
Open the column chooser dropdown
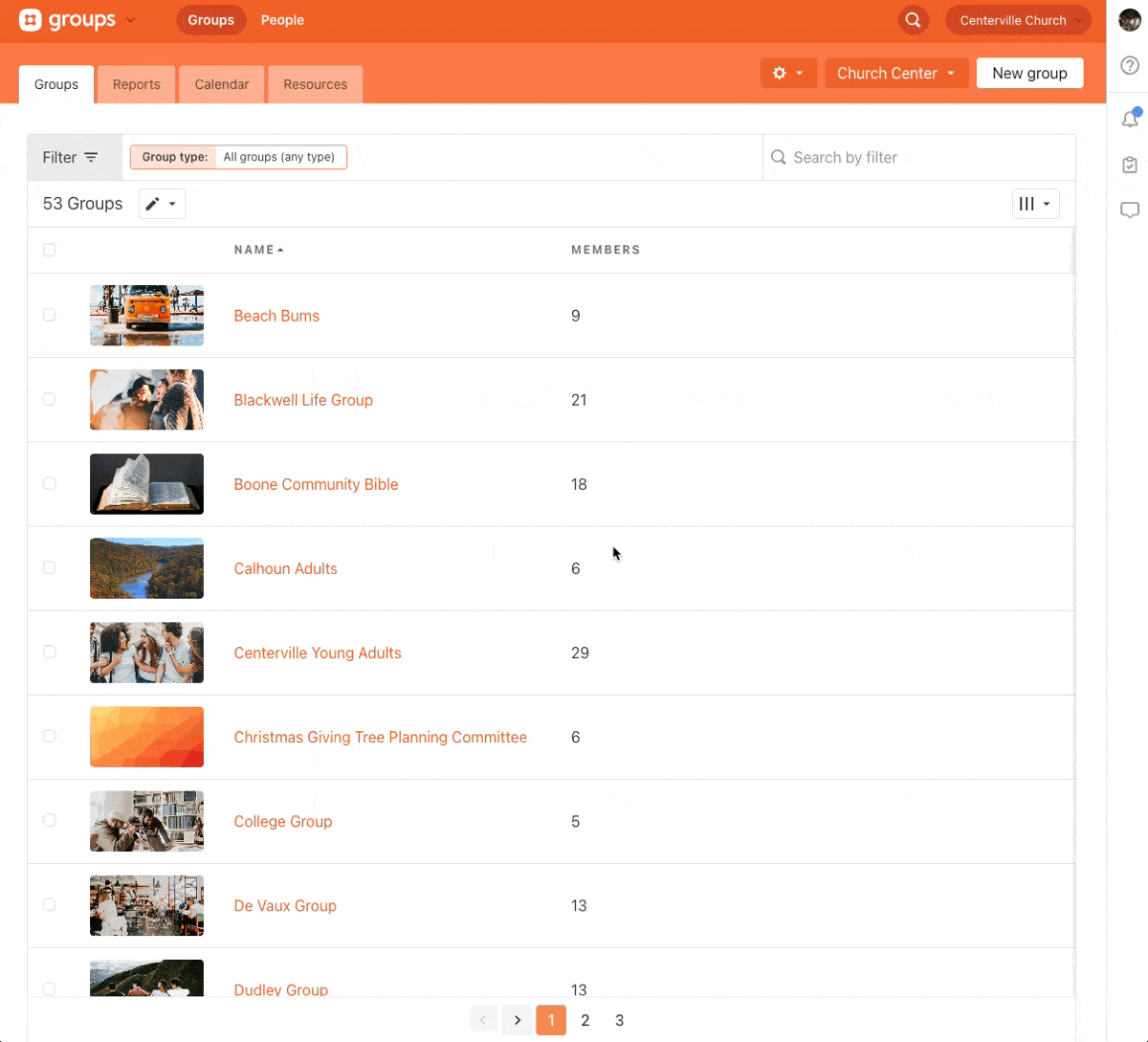point(1035,204)
